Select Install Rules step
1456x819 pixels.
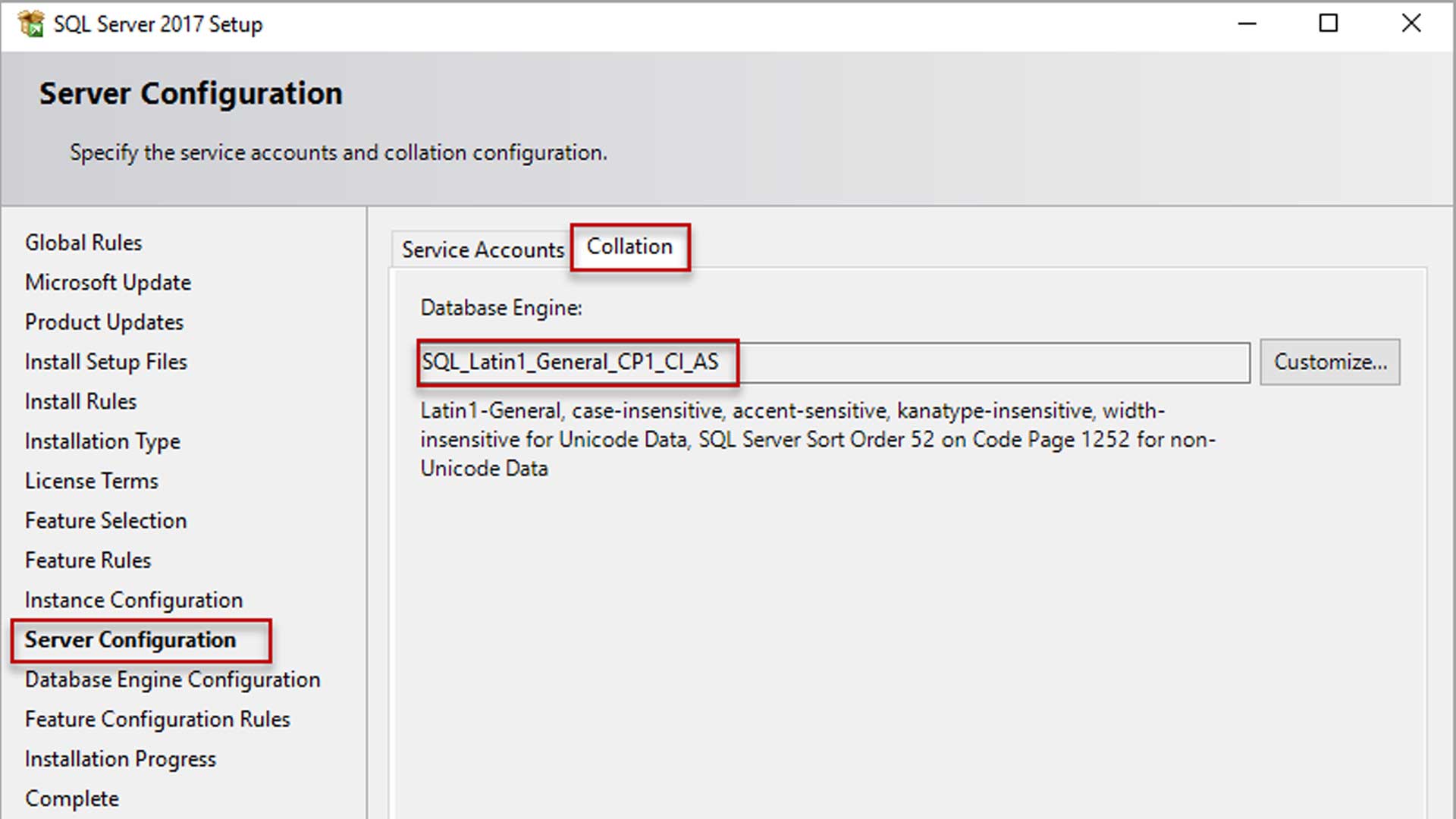click(80, 401)
